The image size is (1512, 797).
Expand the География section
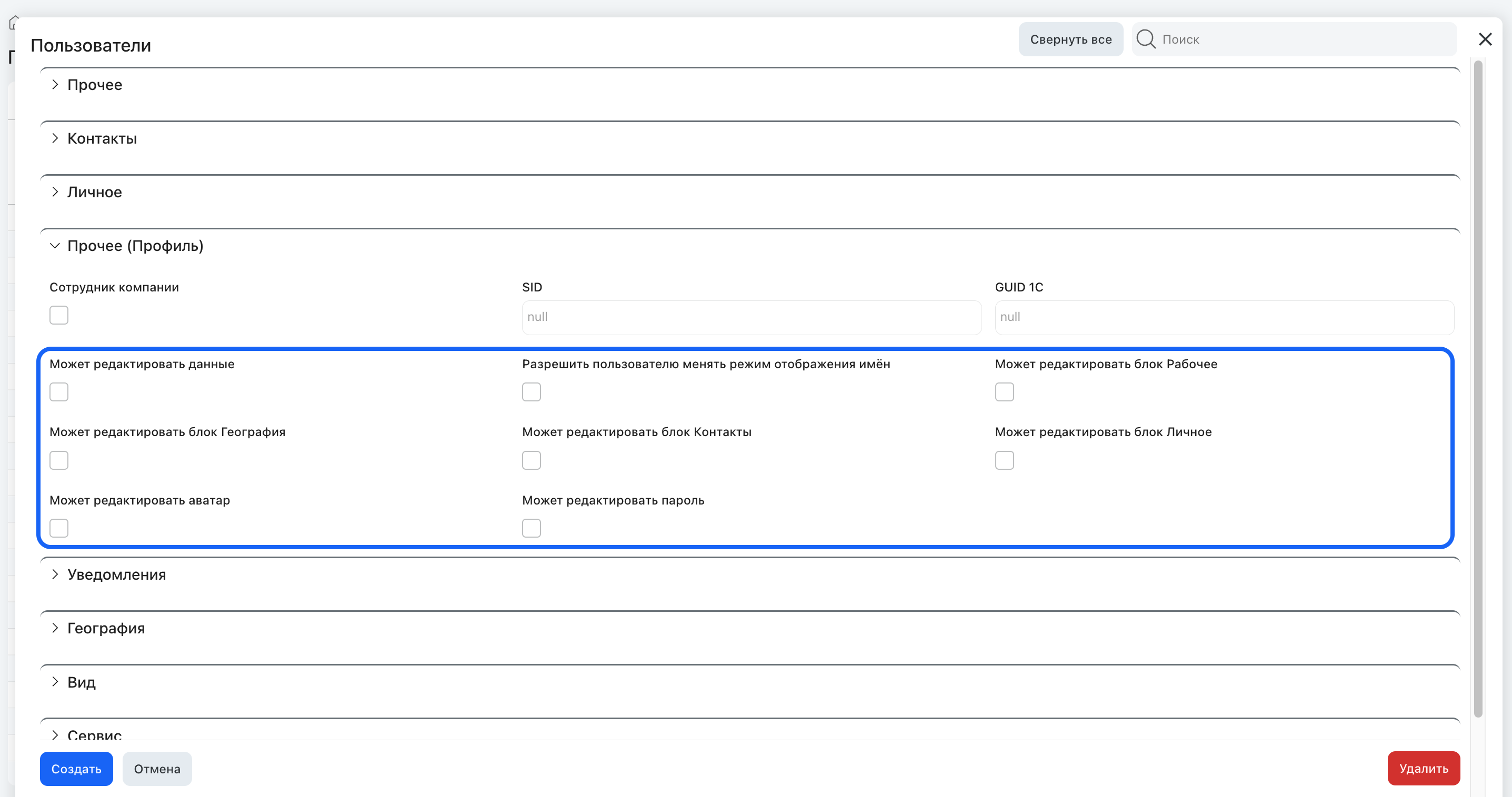click(x=55, y=628)
